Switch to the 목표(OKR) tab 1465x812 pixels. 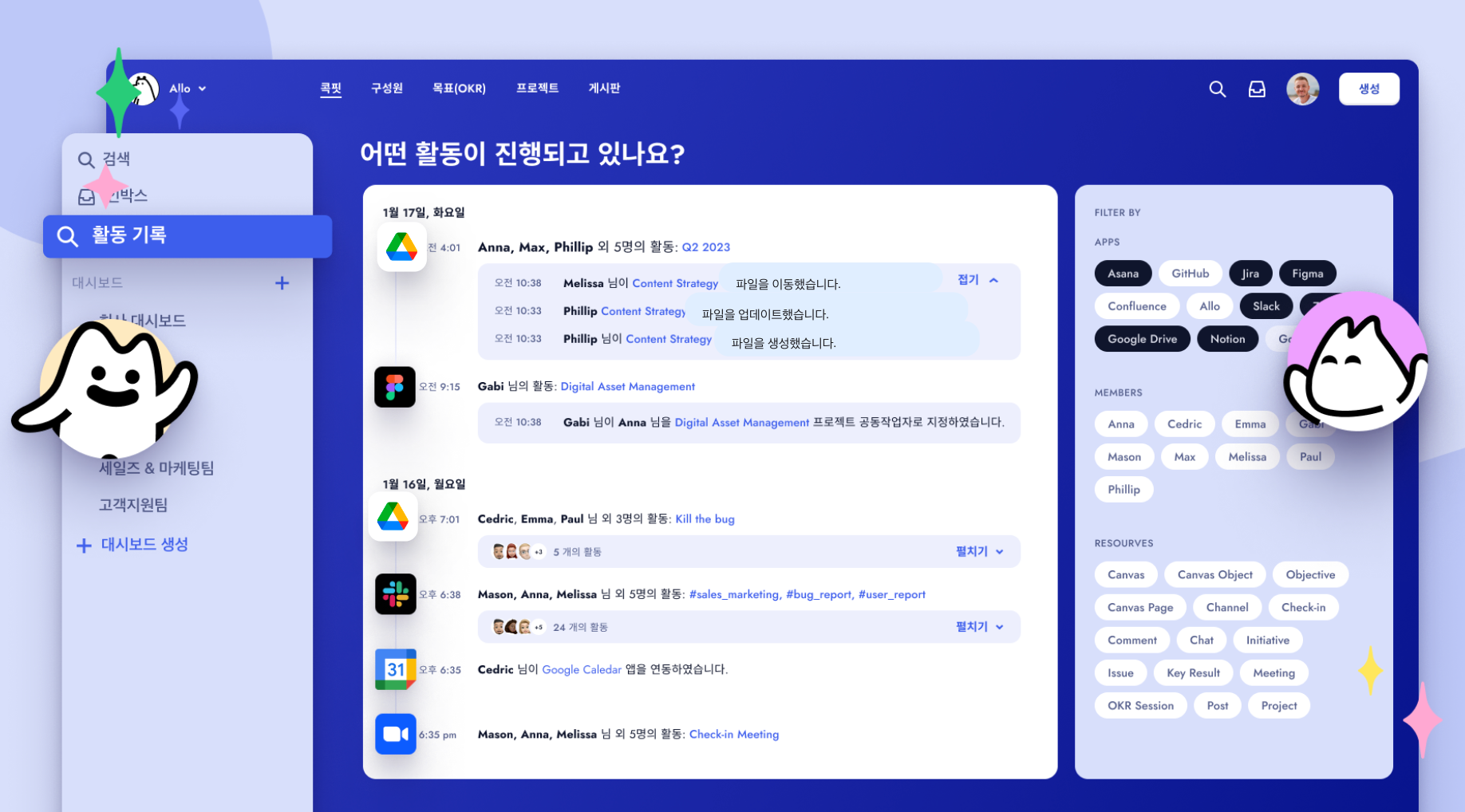459,88
